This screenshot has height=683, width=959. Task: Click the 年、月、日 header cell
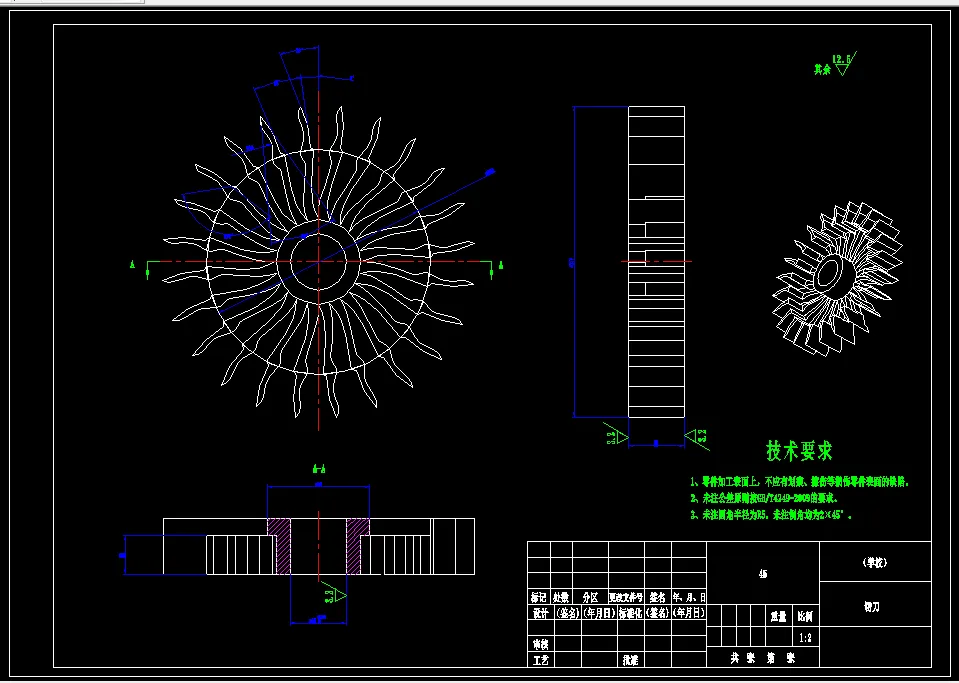point(689,597)
